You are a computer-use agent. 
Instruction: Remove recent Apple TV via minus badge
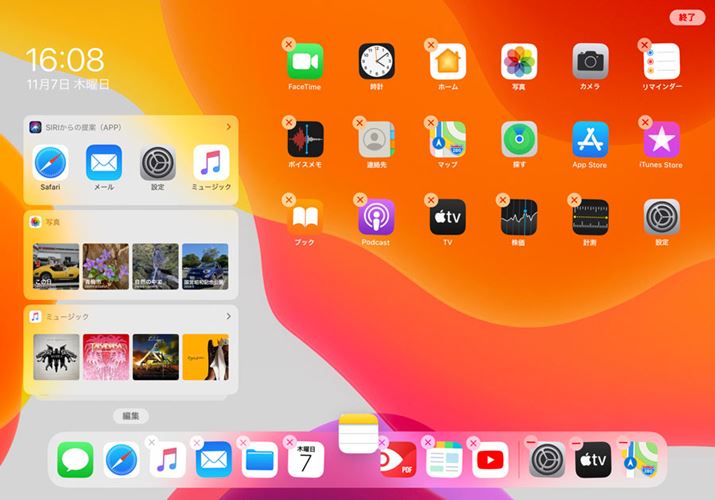tap(576, 443)
